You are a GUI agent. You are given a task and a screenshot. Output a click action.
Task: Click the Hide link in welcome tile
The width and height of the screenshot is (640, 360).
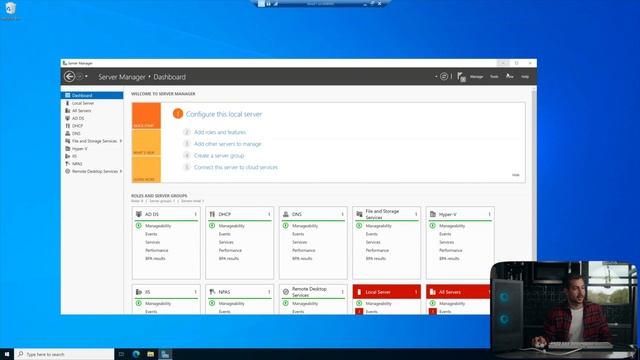click(x=516, y=175)
